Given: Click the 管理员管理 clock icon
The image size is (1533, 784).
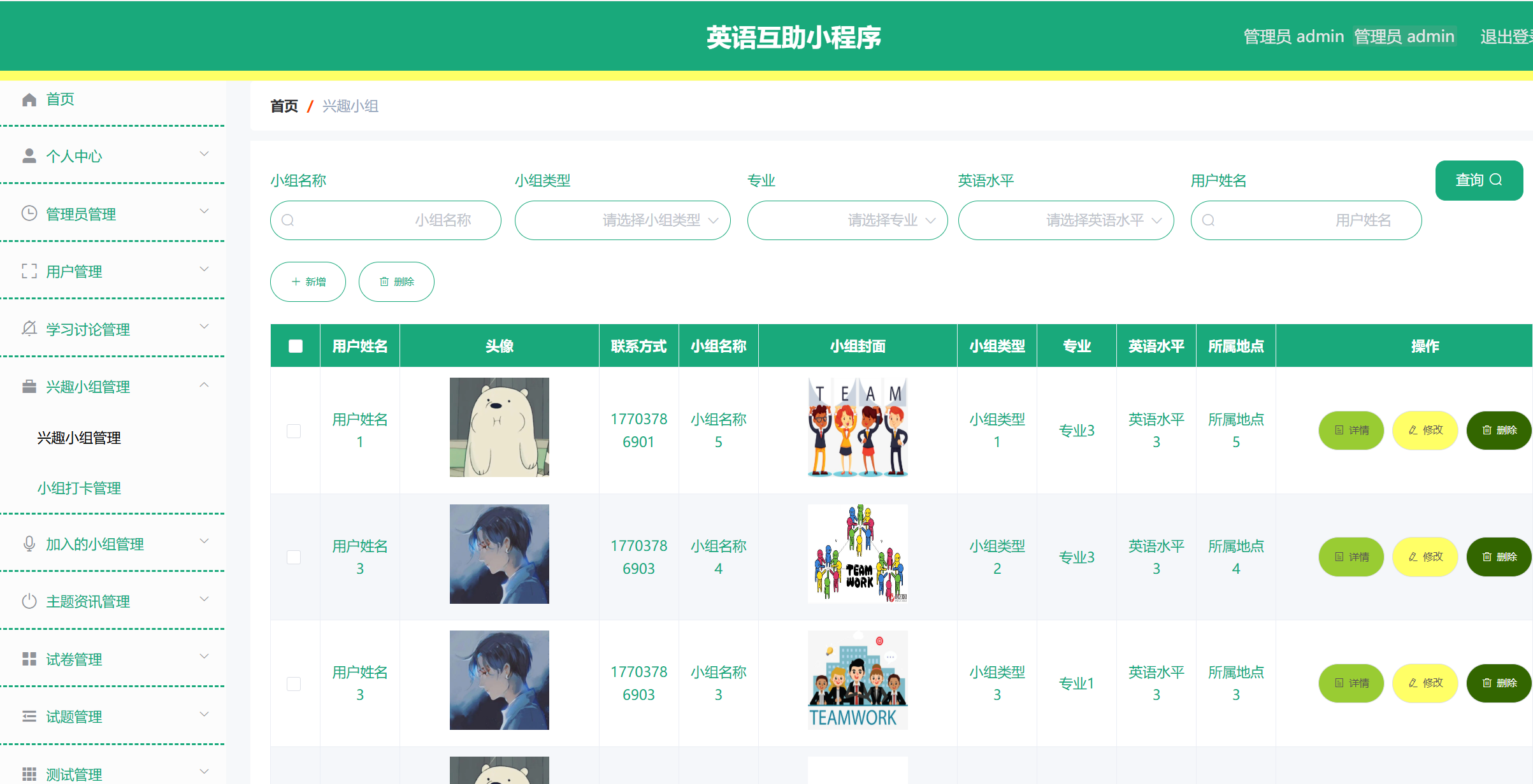Looking at the screenshot, I should pyautogui.click(x=29, y=213).
